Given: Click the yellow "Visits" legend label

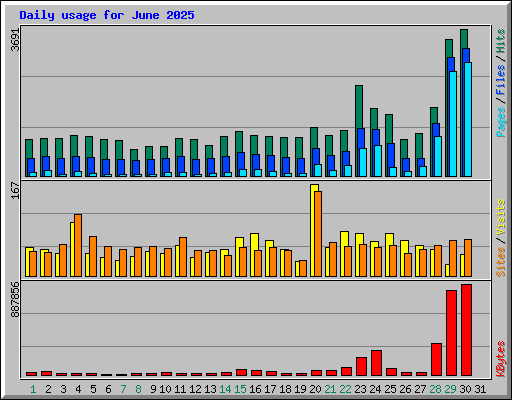Looking at the screenshot, I should tap(501, 217).
